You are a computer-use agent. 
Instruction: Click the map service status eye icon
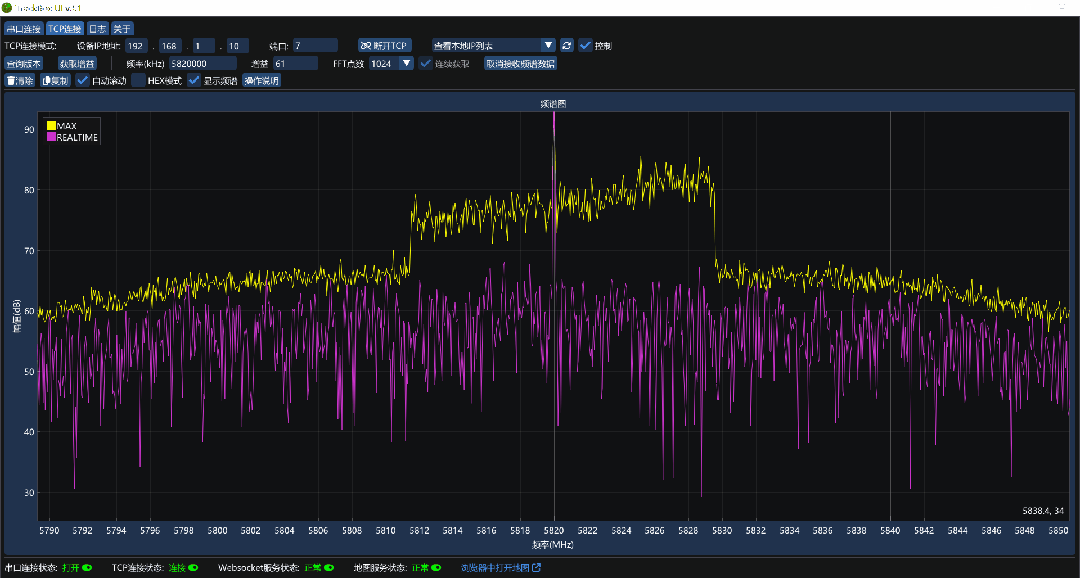(x=437, y=568)
